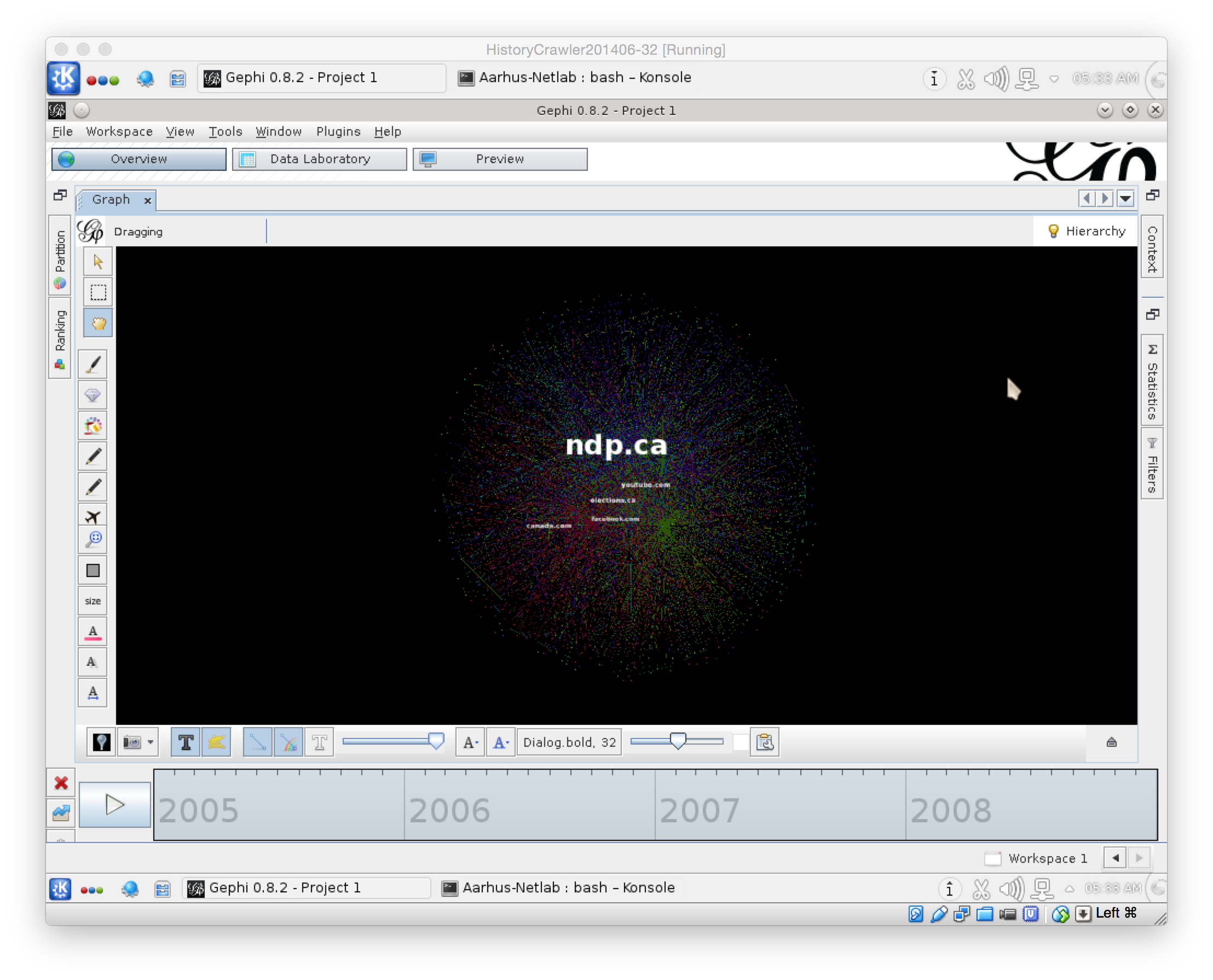This screenshot has width=1213, height=980.
Task: Toggle show edges line button
Action: (x=258, y=742)
